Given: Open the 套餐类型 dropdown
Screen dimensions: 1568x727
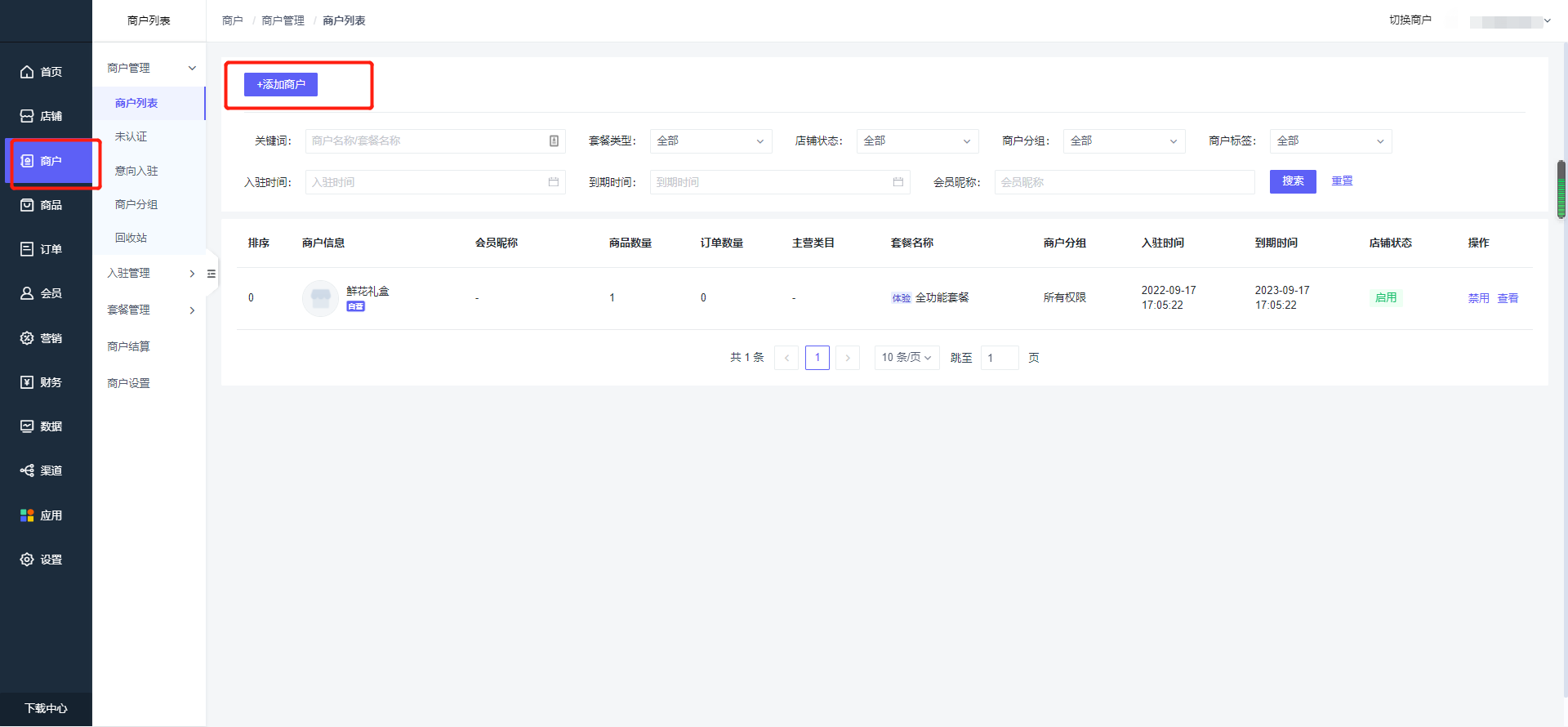Looking at the screenshot, I should [x=710, y=141].
